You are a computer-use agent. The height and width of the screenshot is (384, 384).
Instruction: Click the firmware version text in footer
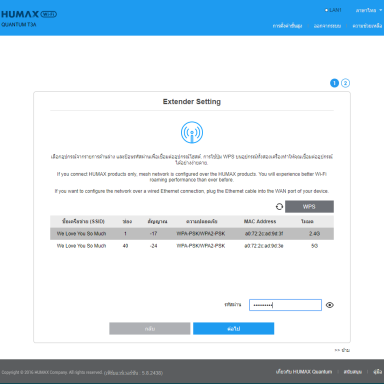point(133,373)
